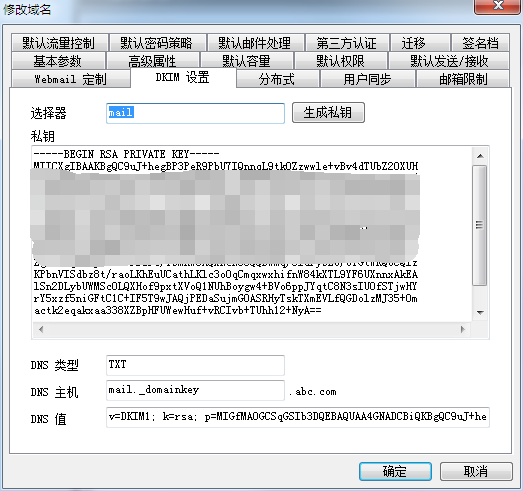Click the private key scroll up arrow
This screenshot has width=523, height=491.
480,156
